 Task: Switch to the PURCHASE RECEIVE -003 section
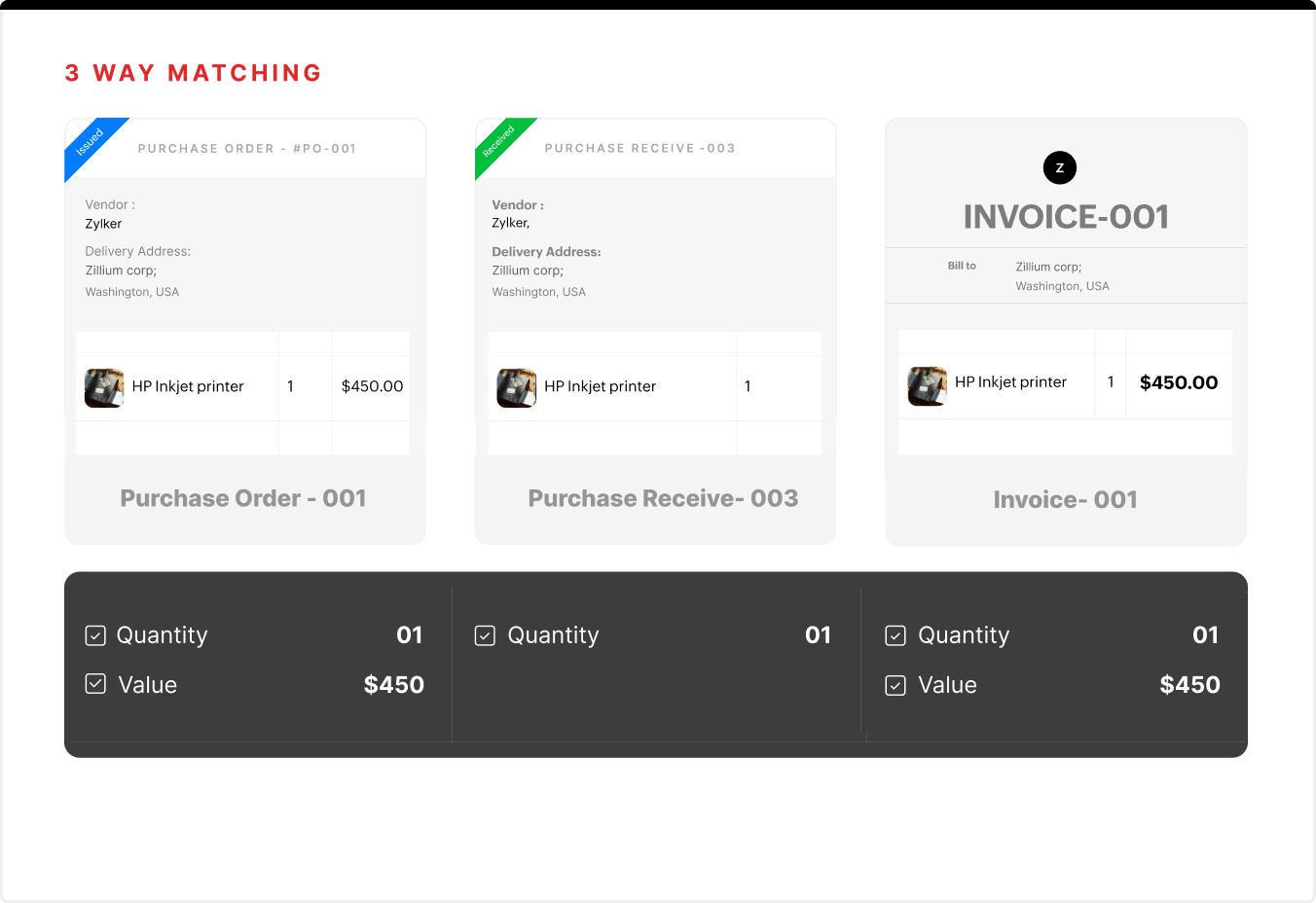(x=640, y=148)
